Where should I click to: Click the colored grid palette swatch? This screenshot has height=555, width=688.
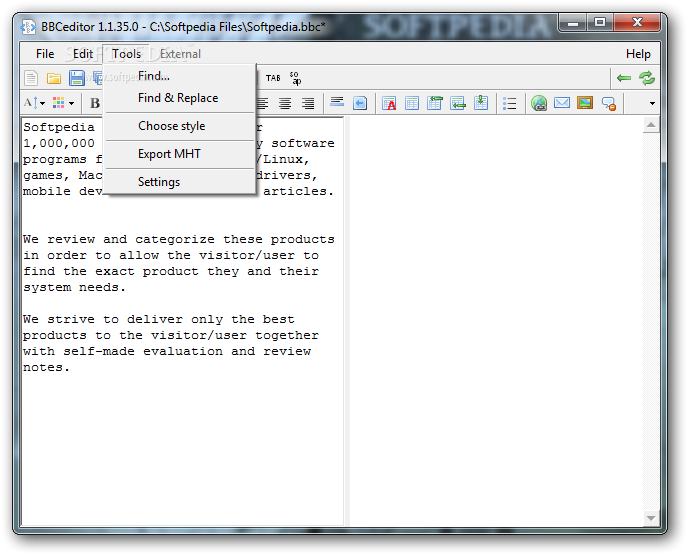tap(58, 103)
